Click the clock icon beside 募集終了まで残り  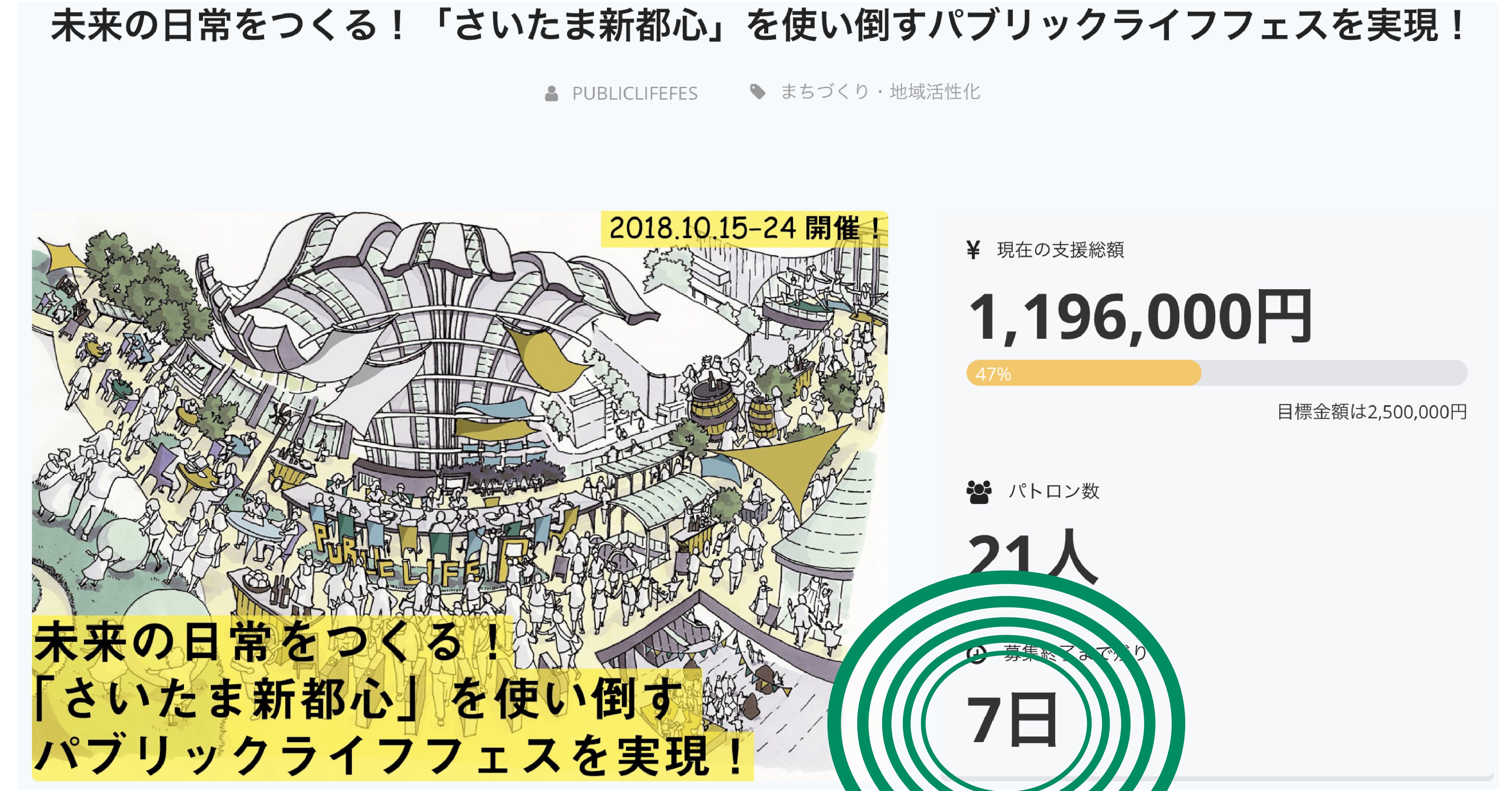[976, 654]
